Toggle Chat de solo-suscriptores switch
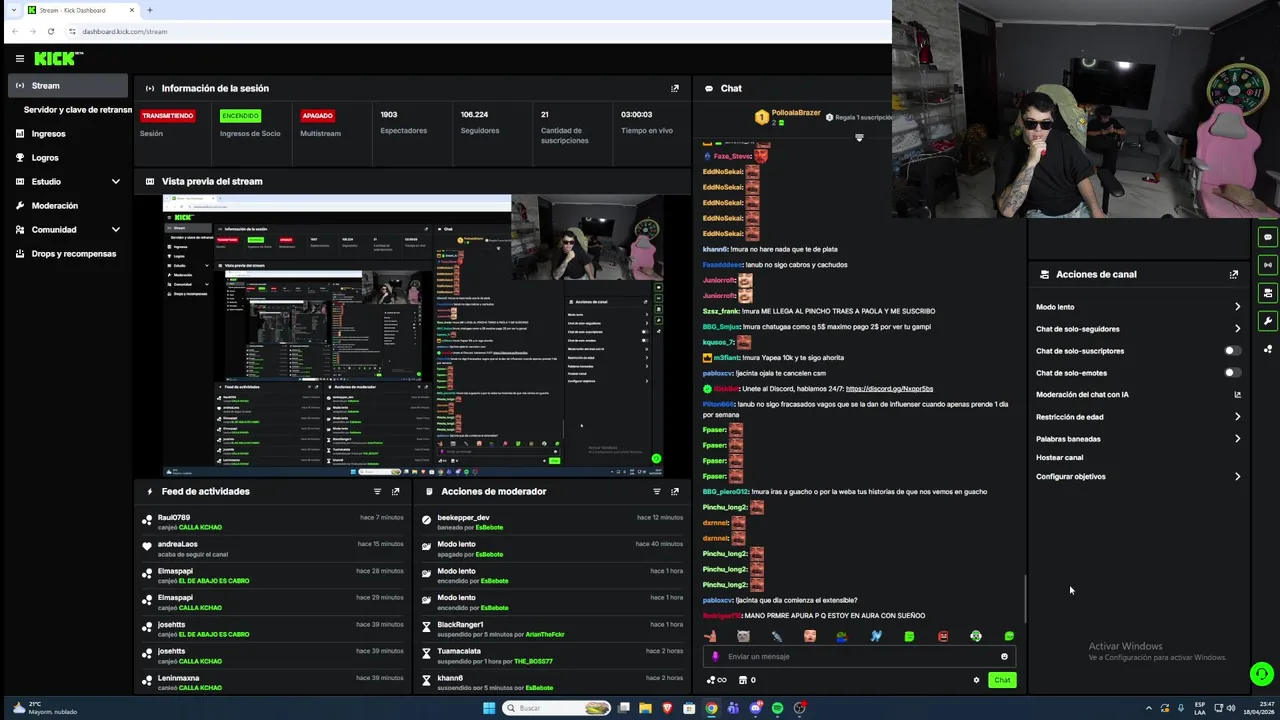This screenshot has height=720, width=1280. pyautogui.click(x=1233, y=351)
